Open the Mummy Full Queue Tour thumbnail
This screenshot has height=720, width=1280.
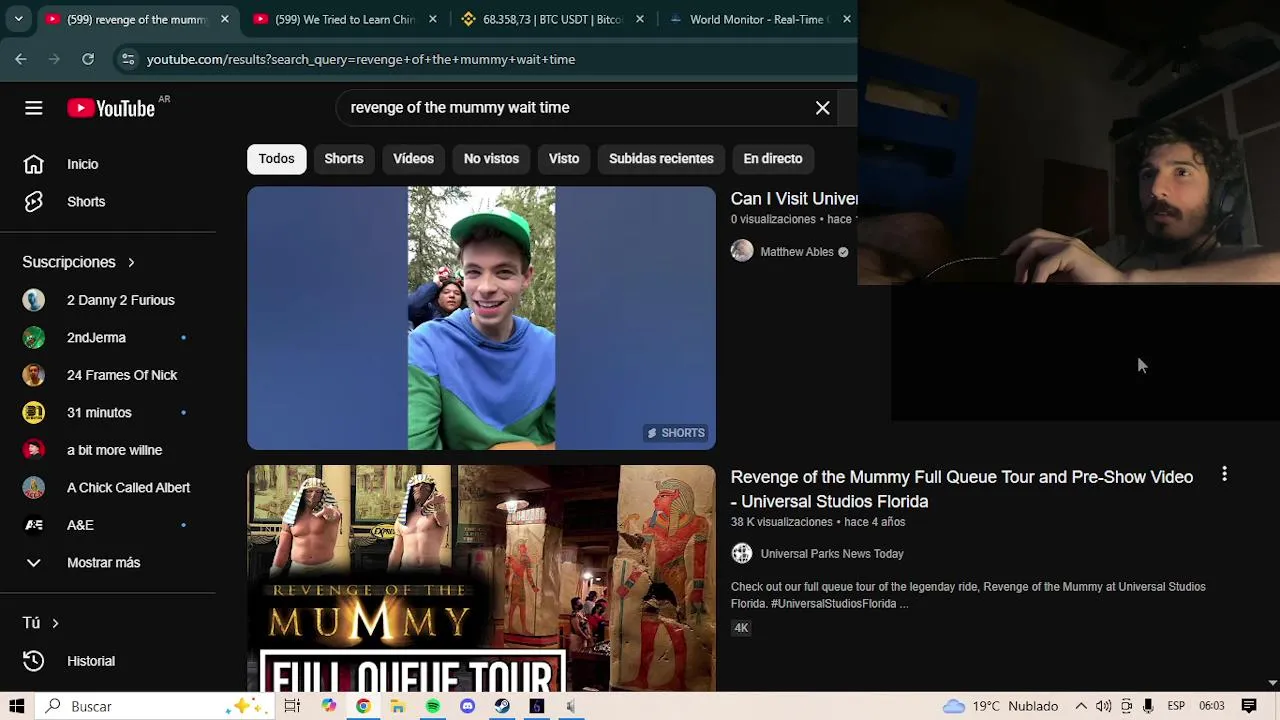click(481, 578)
